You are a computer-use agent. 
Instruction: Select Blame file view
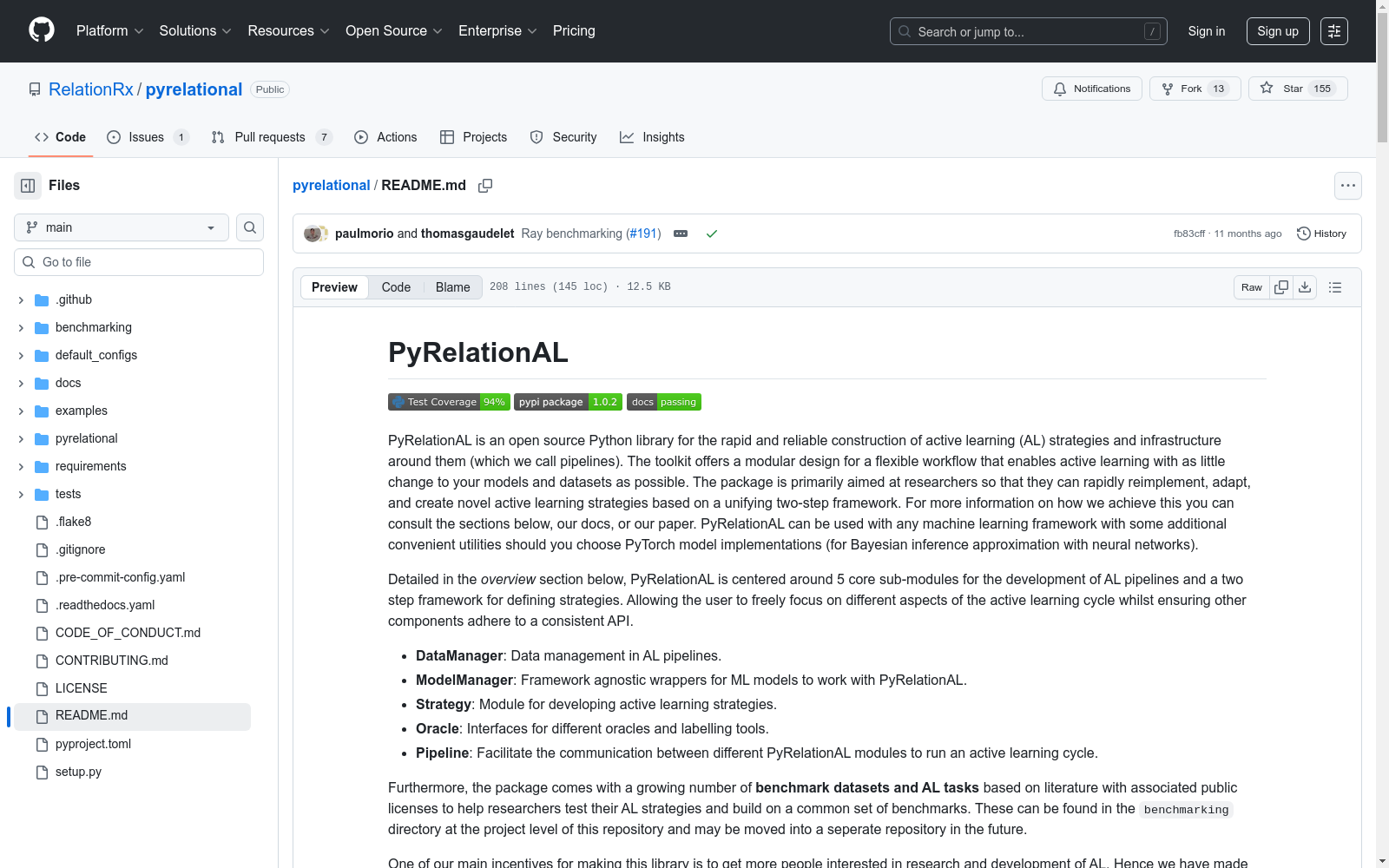452,287
